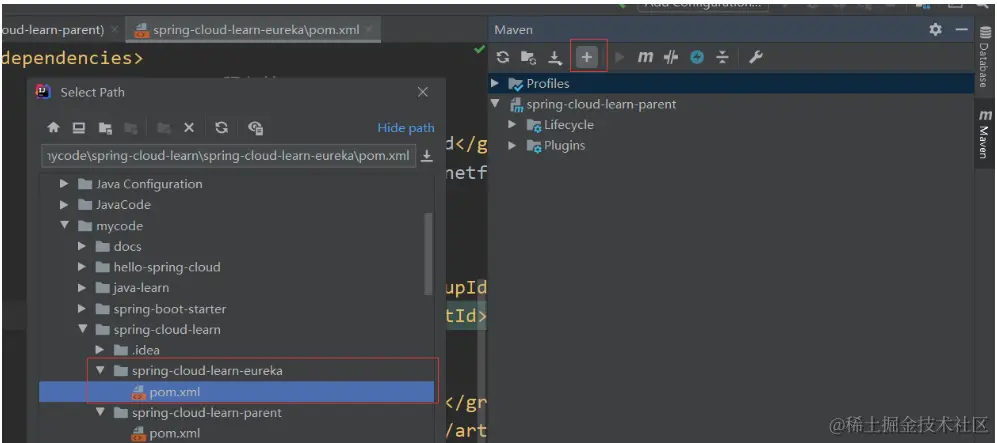Expand Profiles node in Maven panel
The height and width of the screenshot is (443, 997).
pos(495,83)
